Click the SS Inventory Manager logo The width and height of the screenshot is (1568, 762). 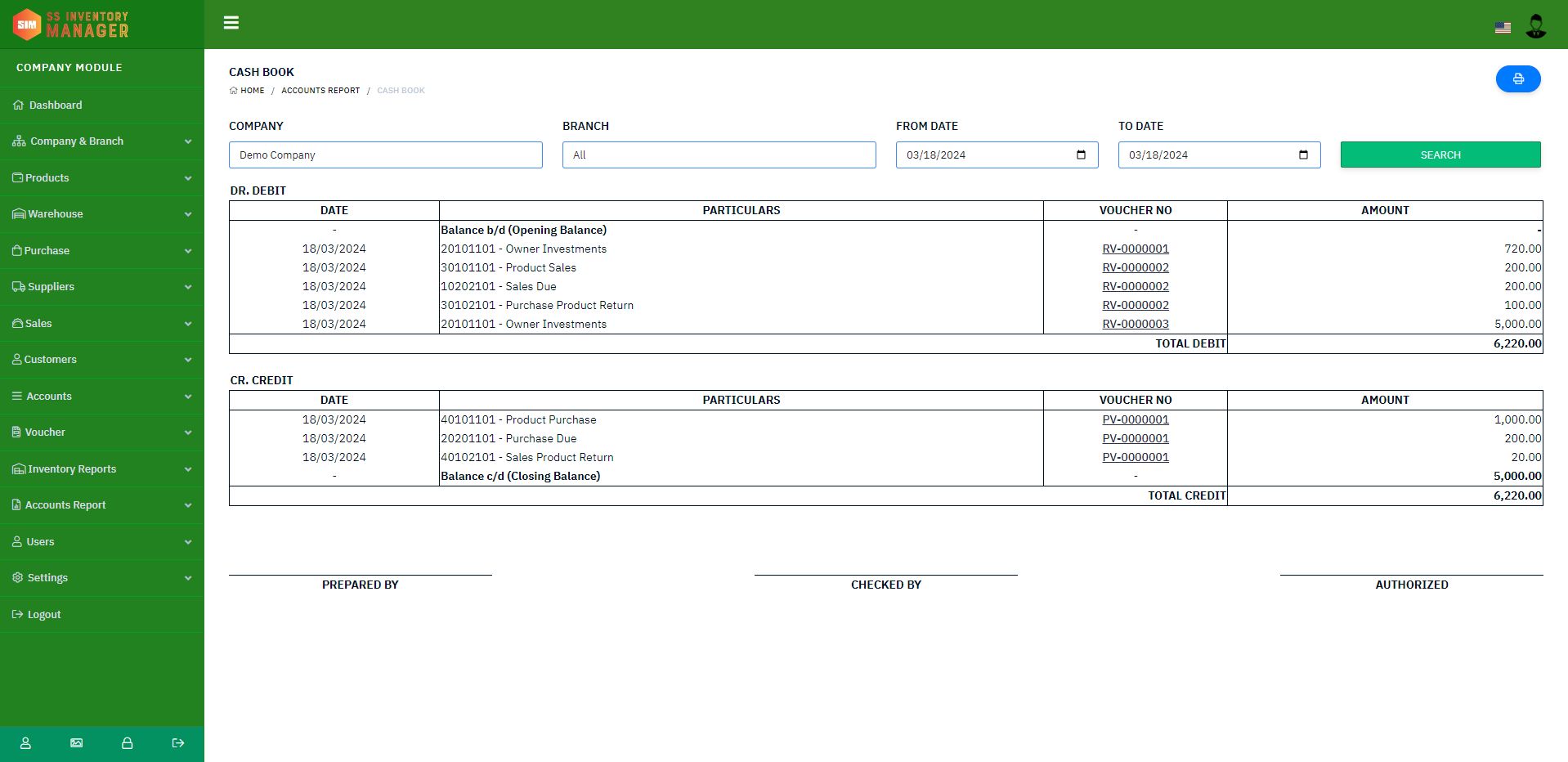click(71, 25)
